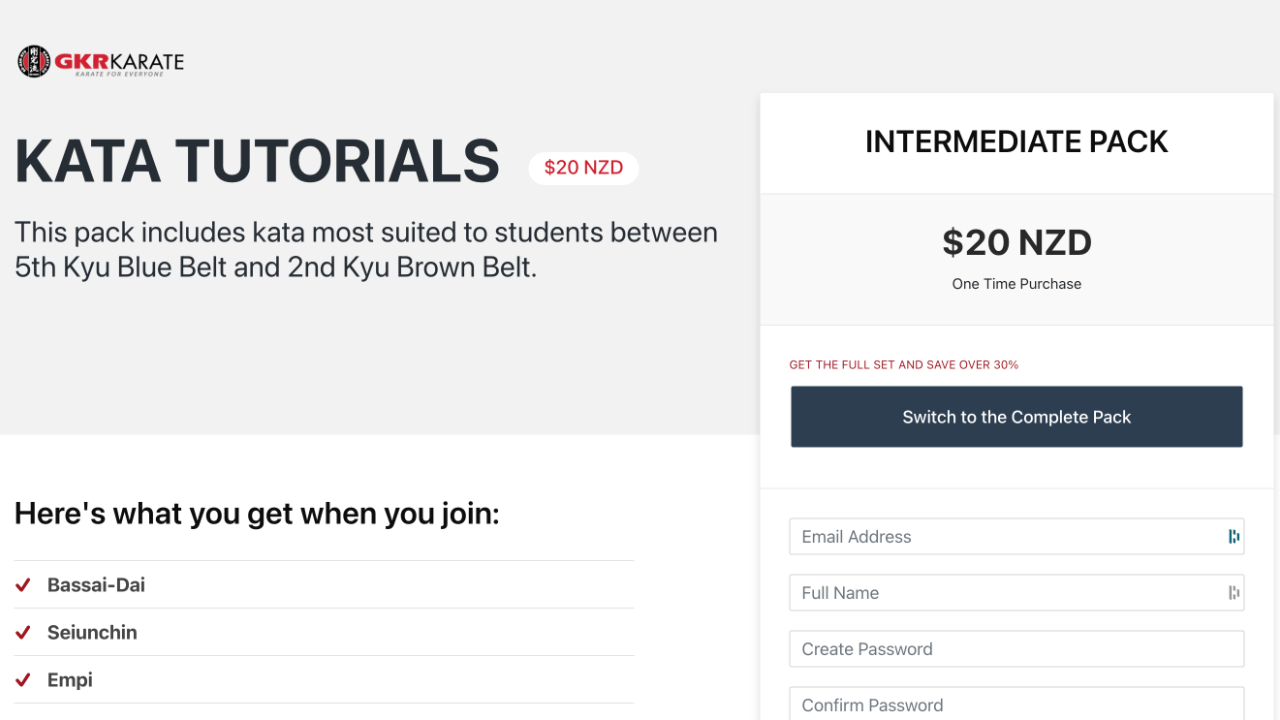1280x720 pixels.
Task: Click the One Time Purchase label
Action: 1016,284
